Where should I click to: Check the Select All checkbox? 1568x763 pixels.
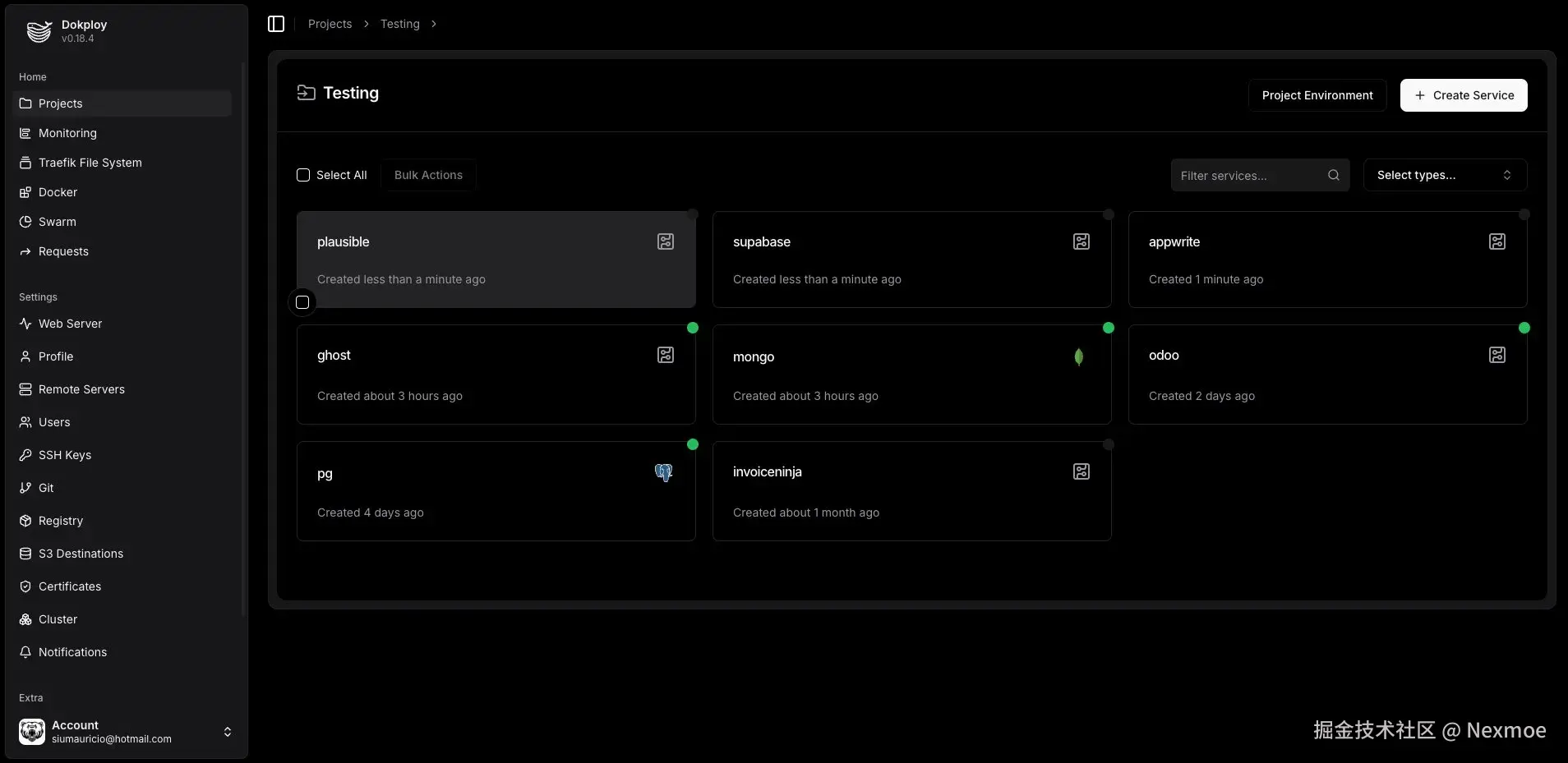303,175
